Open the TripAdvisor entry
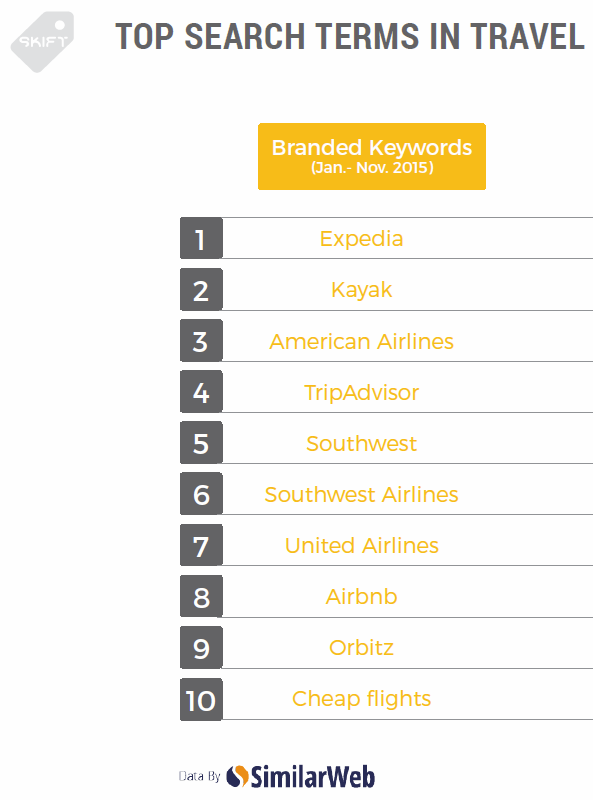The height and width of the screenshot is (800, 593). 361,392
